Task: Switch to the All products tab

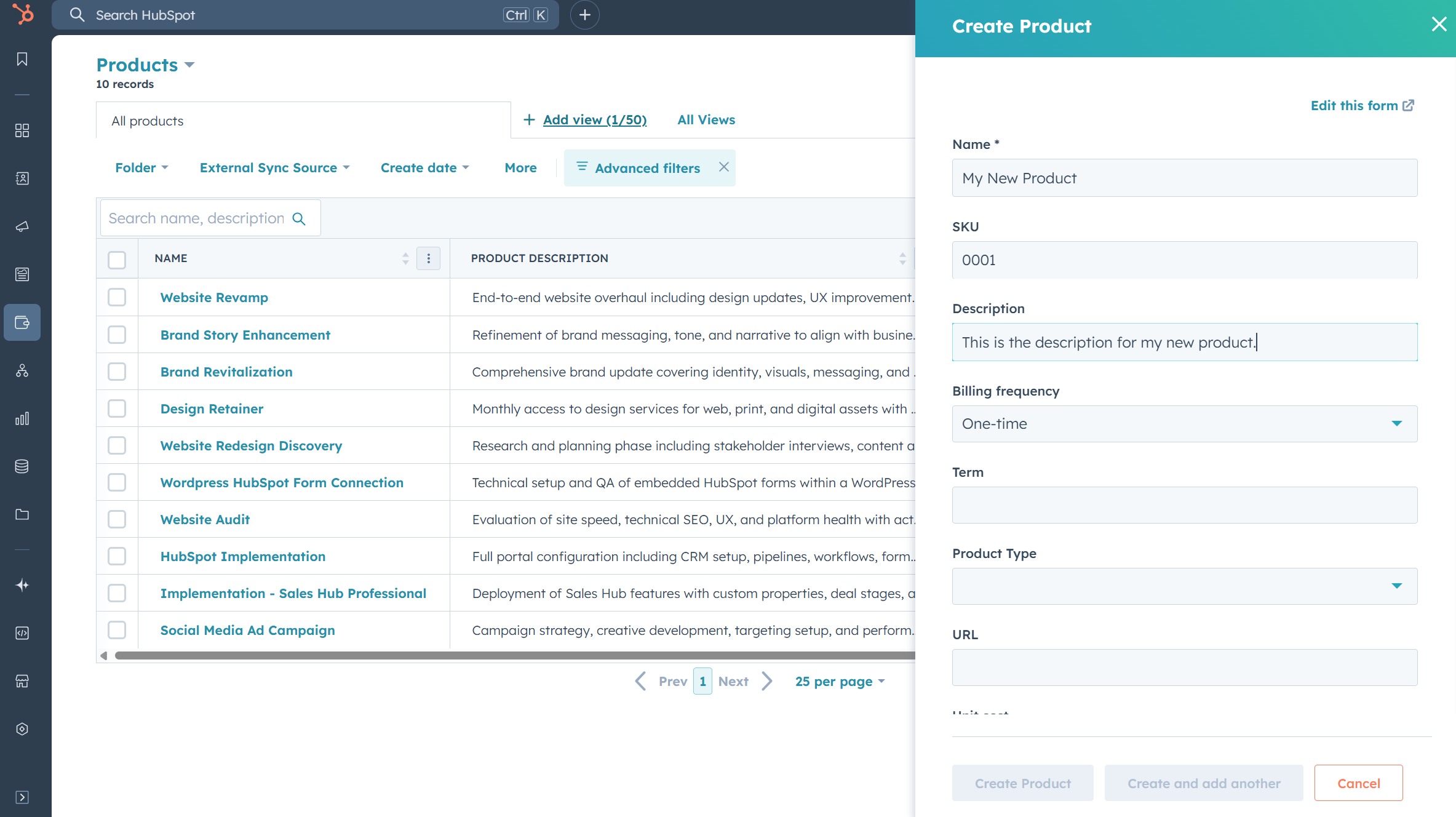Action: pyautogui.click(x=147, y=120)
